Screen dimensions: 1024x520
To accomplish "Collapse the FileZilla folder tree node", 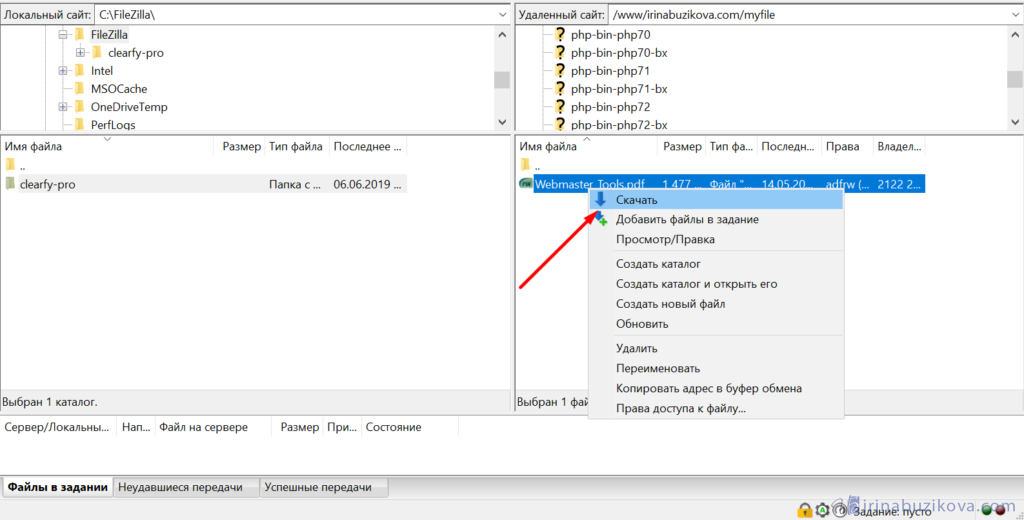I will coord(63,35).
